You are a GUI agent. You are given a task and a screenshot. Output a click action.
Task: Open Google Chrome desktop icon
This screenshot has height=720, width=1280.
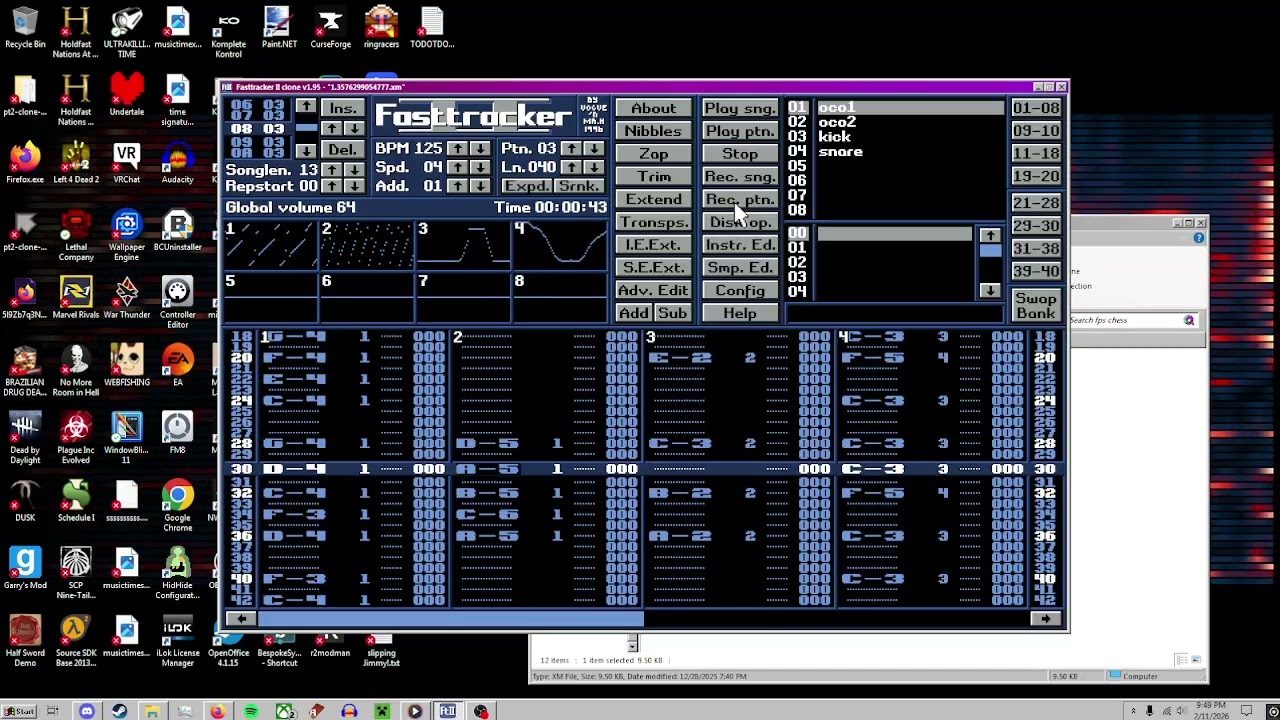[177, 506]
